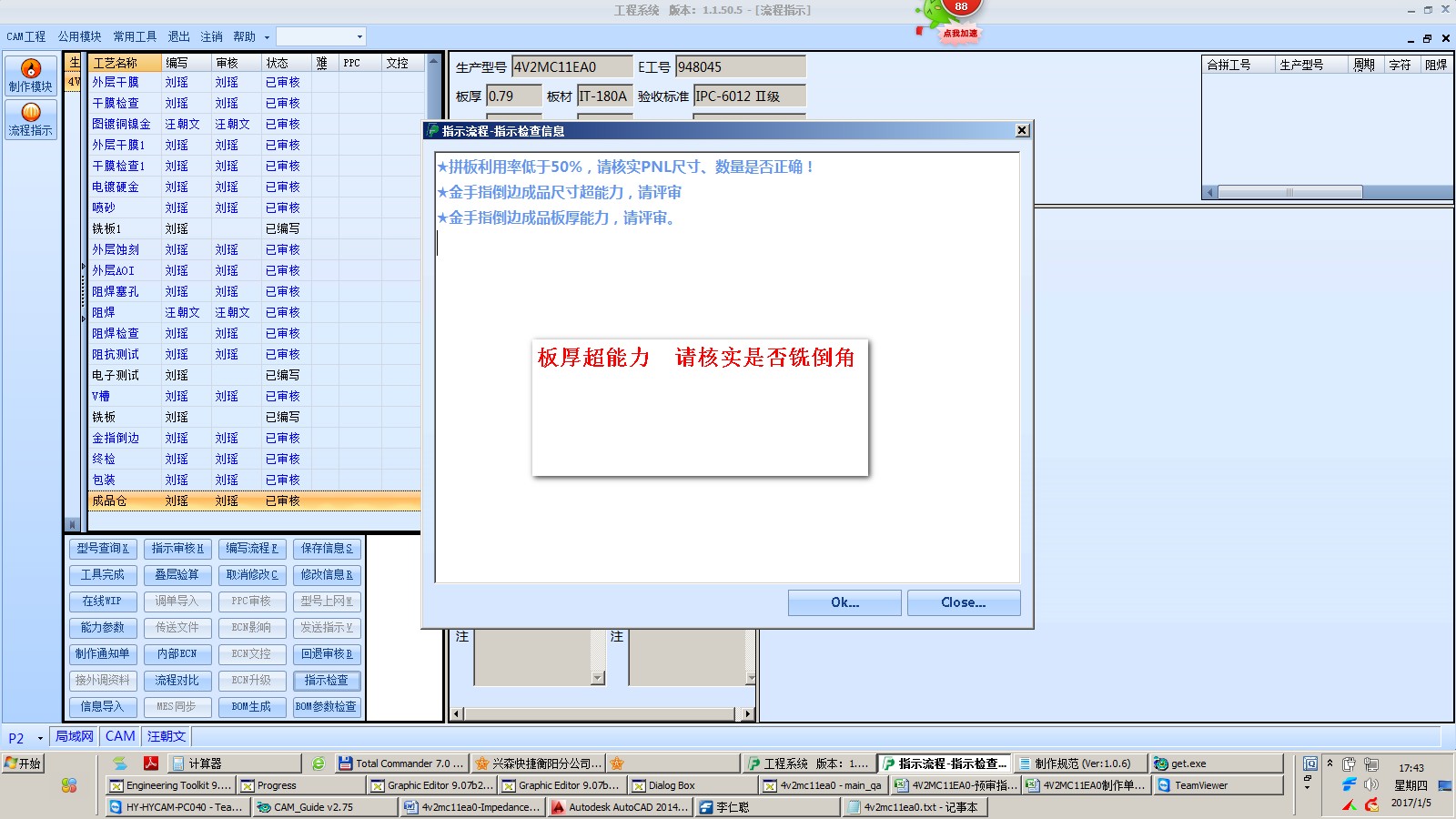The height and width of the screenshot is (819, 1456).
Task: Switch to Autodesk AutoCAD 2014 taskbar item
Action: click(621, 807)
